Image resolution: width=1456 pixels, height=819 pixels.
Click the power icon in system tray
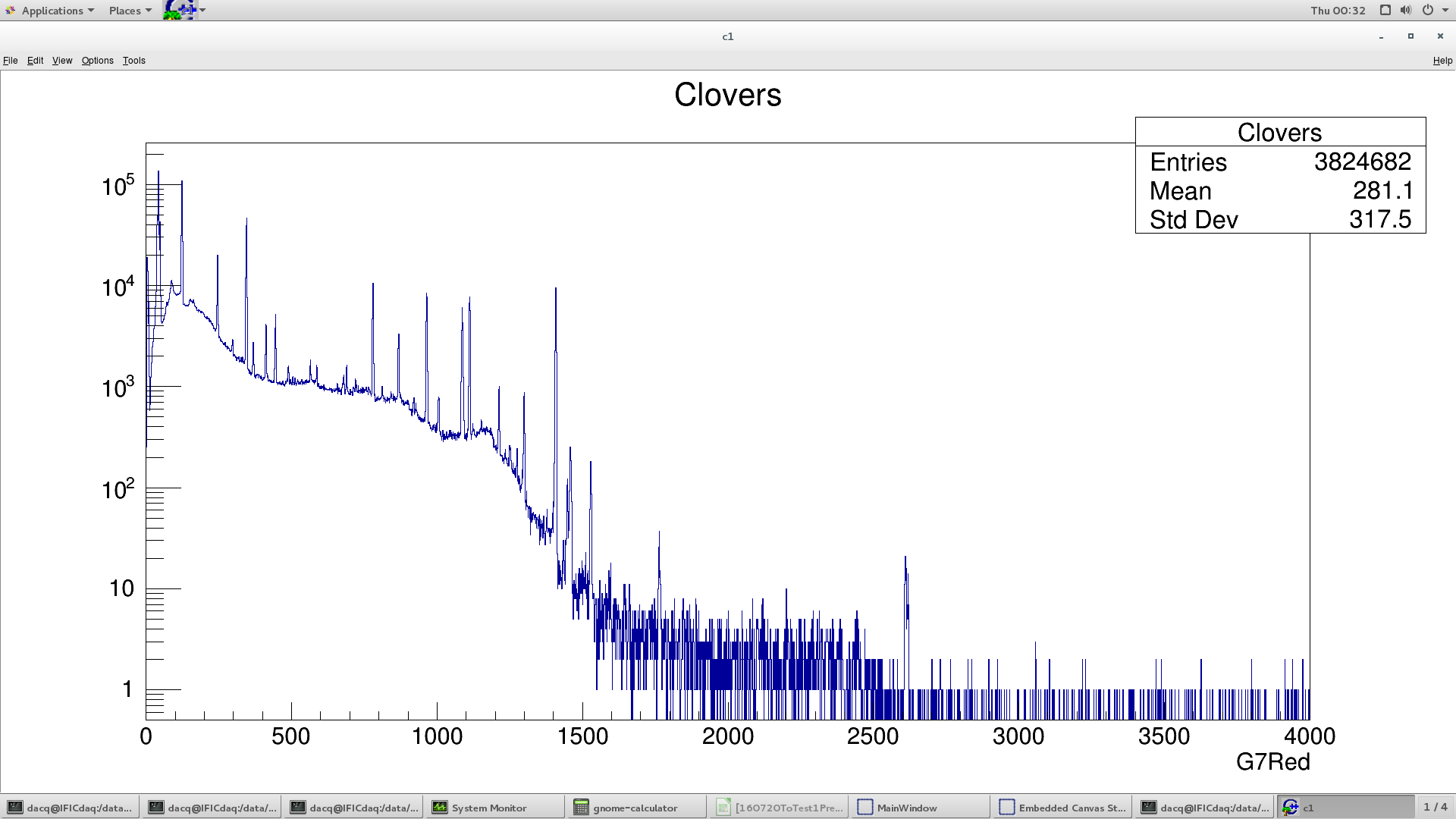pyautogui.click(x=1428, y=11)
